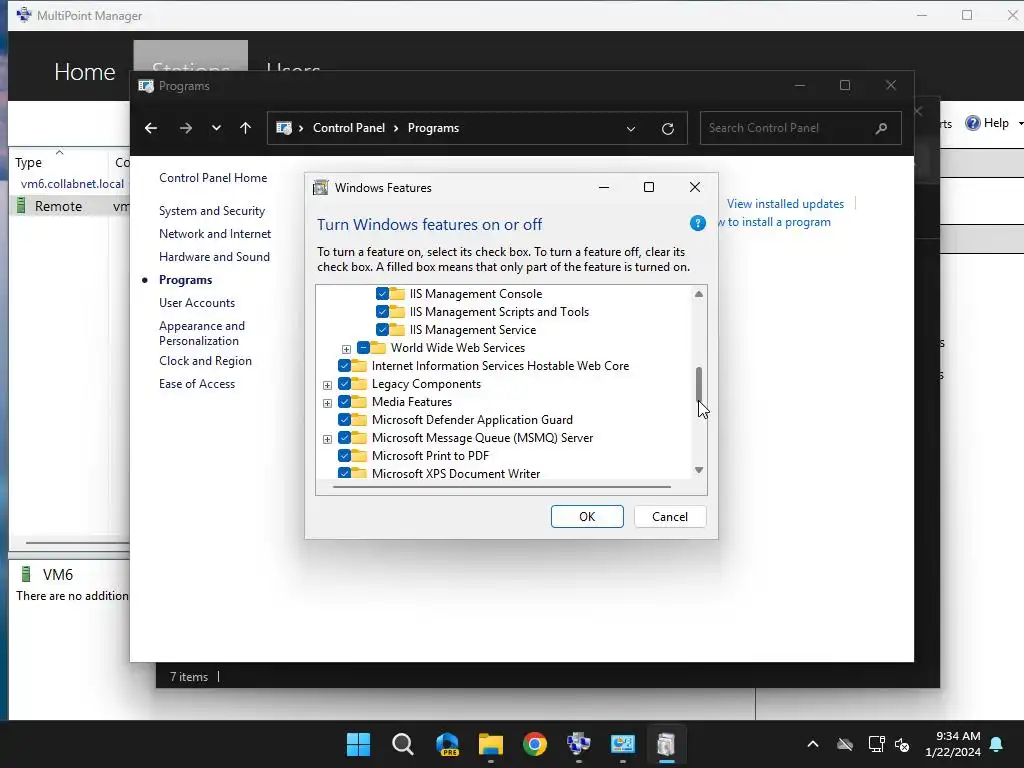
Task: Launch Google Chrome from taskbar
Action: [535, 744]
